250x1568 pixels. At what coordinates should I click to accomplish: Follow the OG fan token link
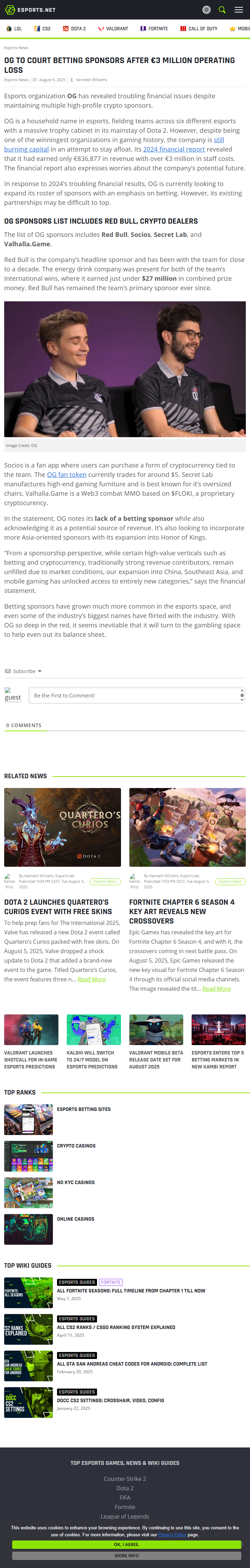(x=67, y=475)
